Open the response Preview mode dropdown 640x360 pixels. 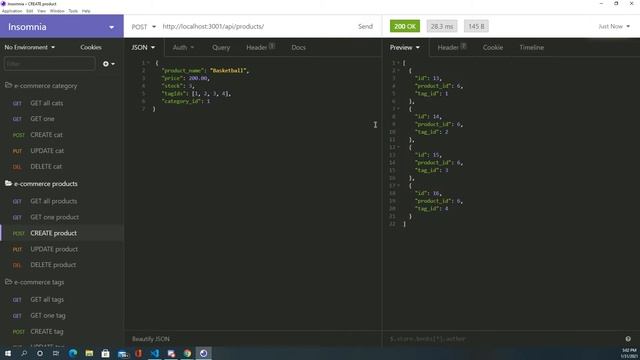point(404,47)
